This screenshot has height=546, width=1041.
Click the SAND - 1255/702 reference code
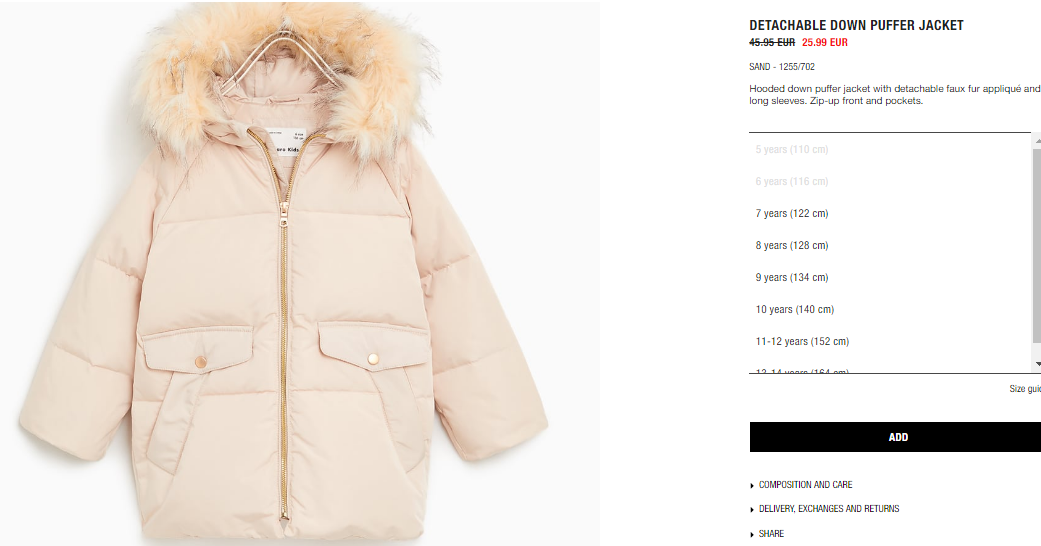782,66
